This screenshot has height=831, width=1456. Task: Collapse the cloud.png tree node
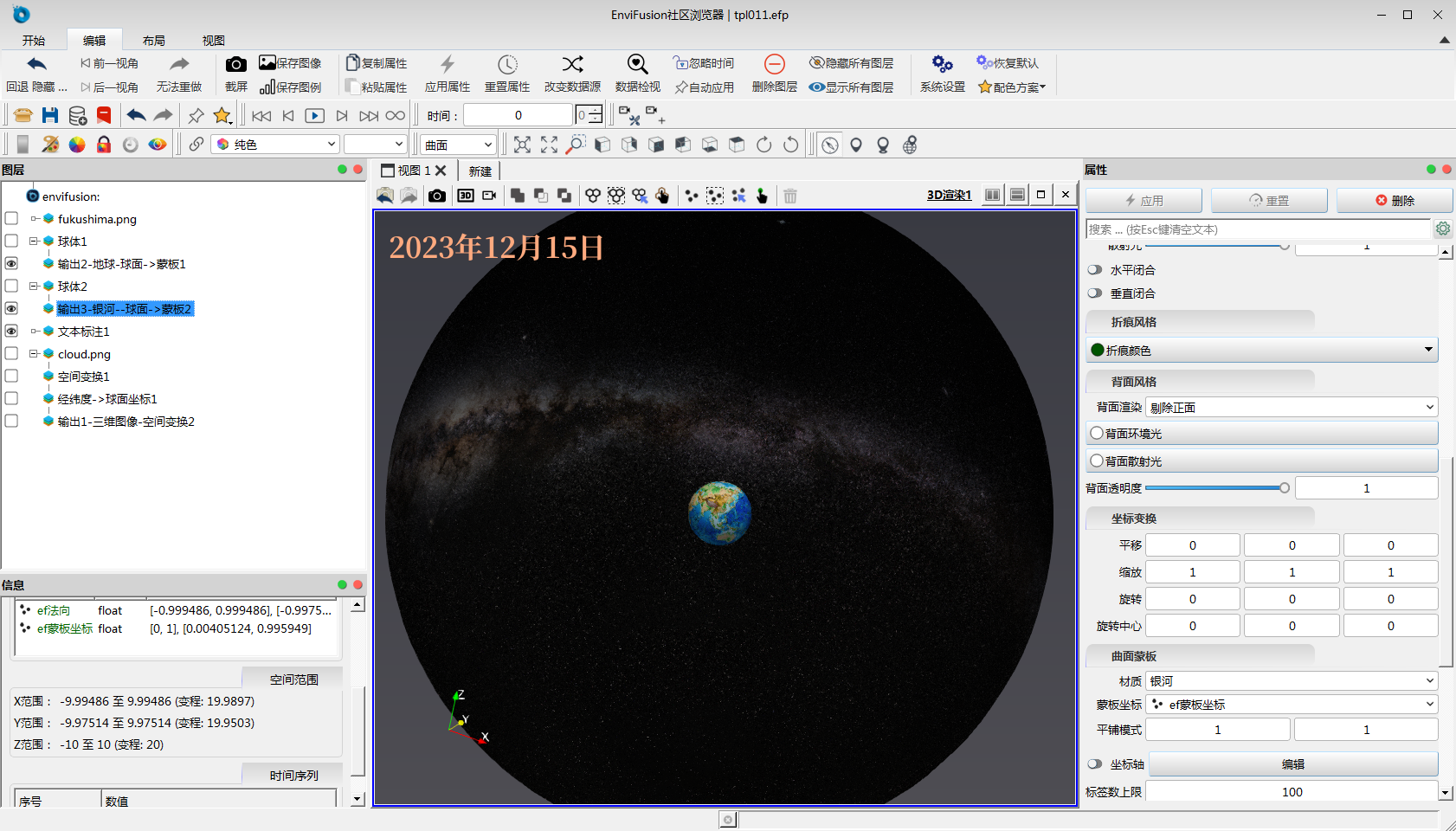coord(34,353)
